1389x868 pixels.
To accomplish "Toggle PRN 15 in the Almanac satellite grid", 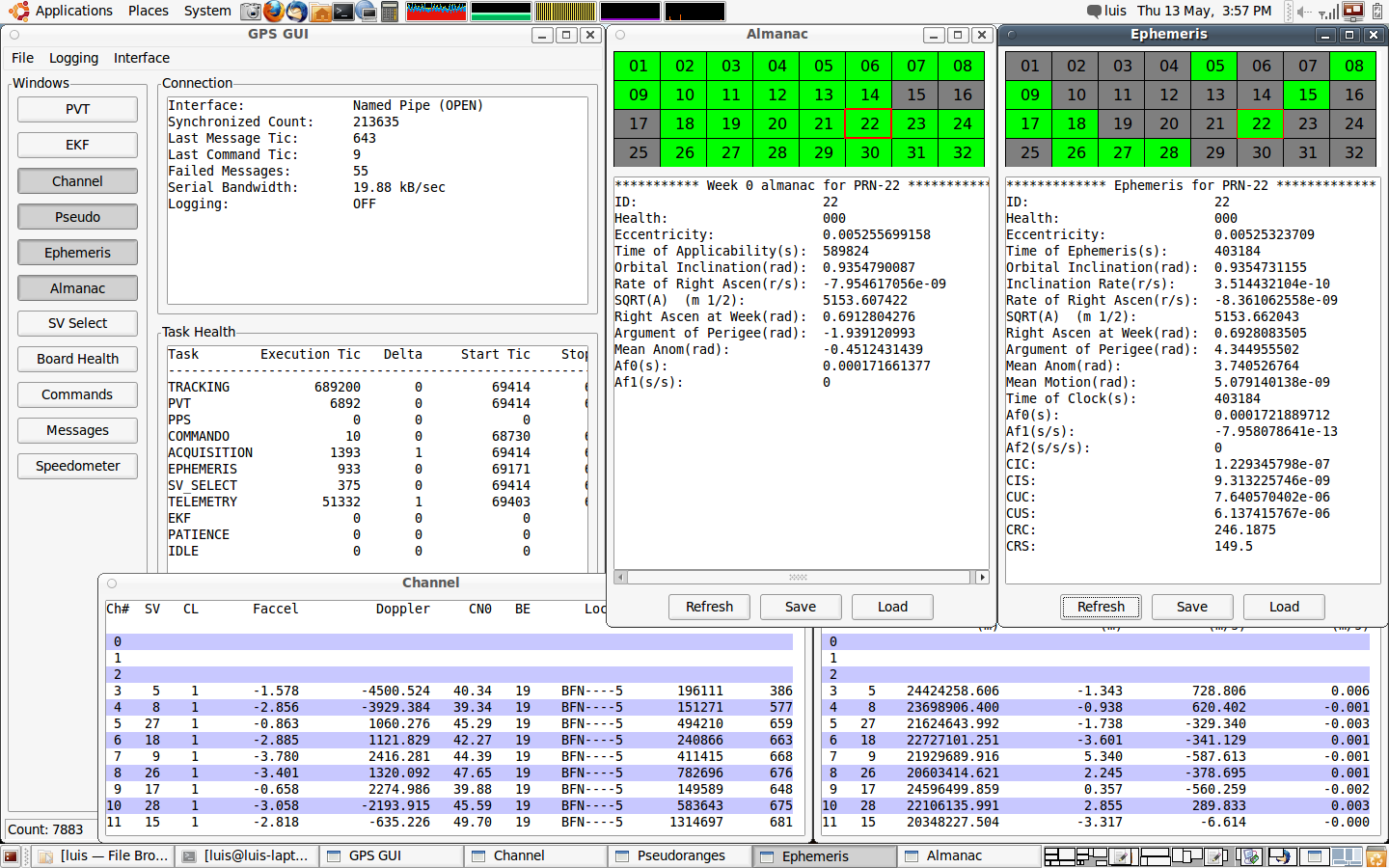I will click(x=915, y=95).
